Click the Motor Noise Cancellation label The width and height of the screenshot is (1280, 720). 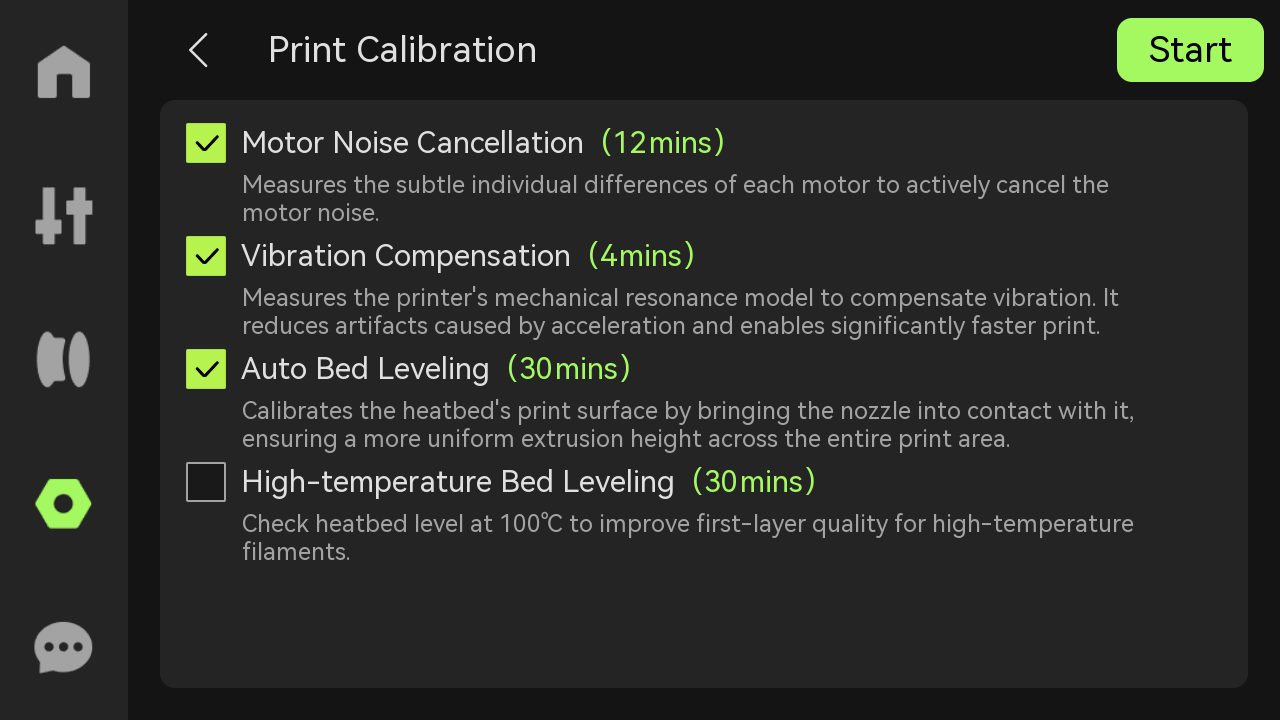(412, 143)
